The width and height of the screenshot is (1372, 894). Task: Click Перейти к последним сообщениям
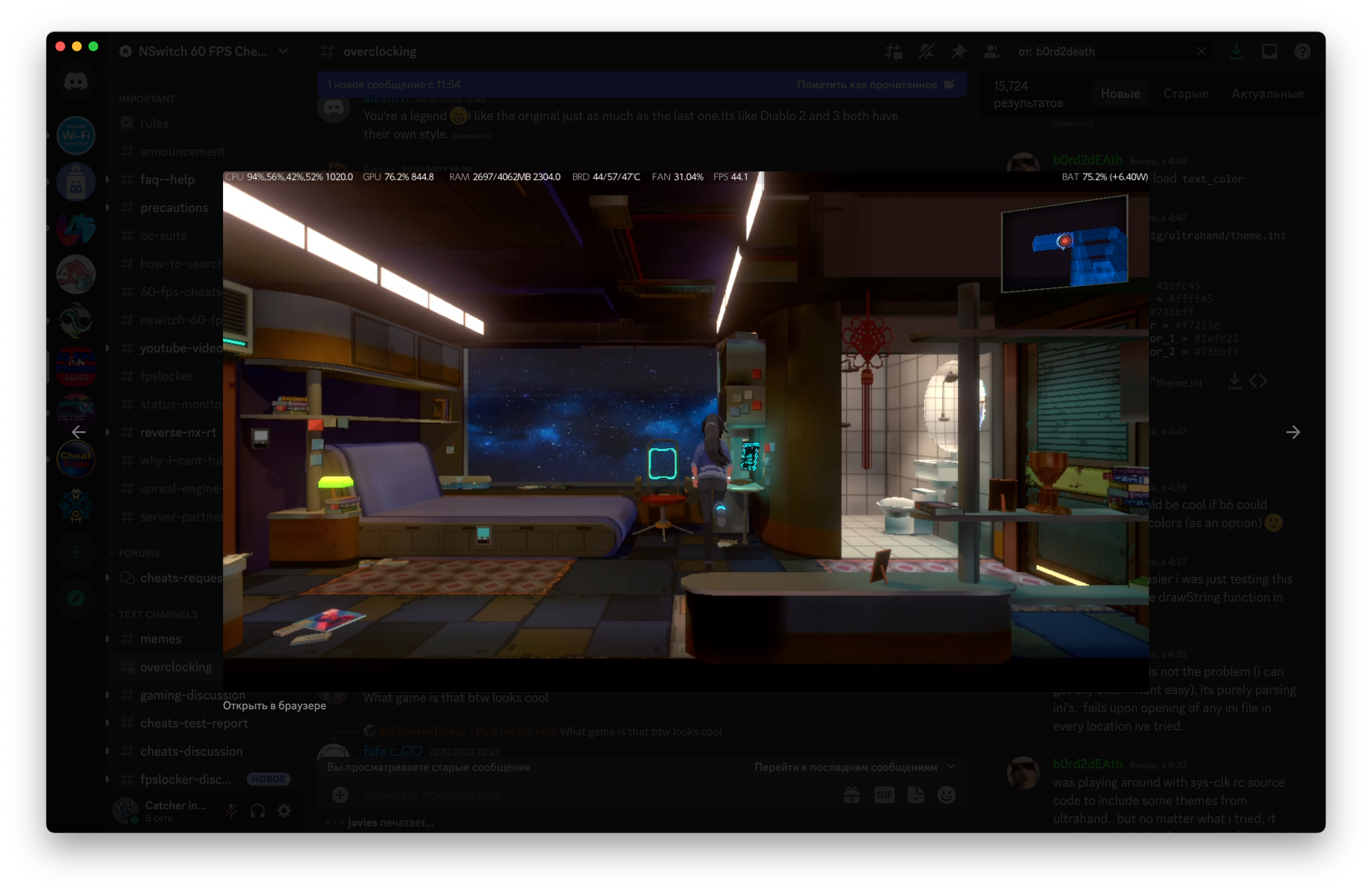pyautogui.click(x=855, y=767)
